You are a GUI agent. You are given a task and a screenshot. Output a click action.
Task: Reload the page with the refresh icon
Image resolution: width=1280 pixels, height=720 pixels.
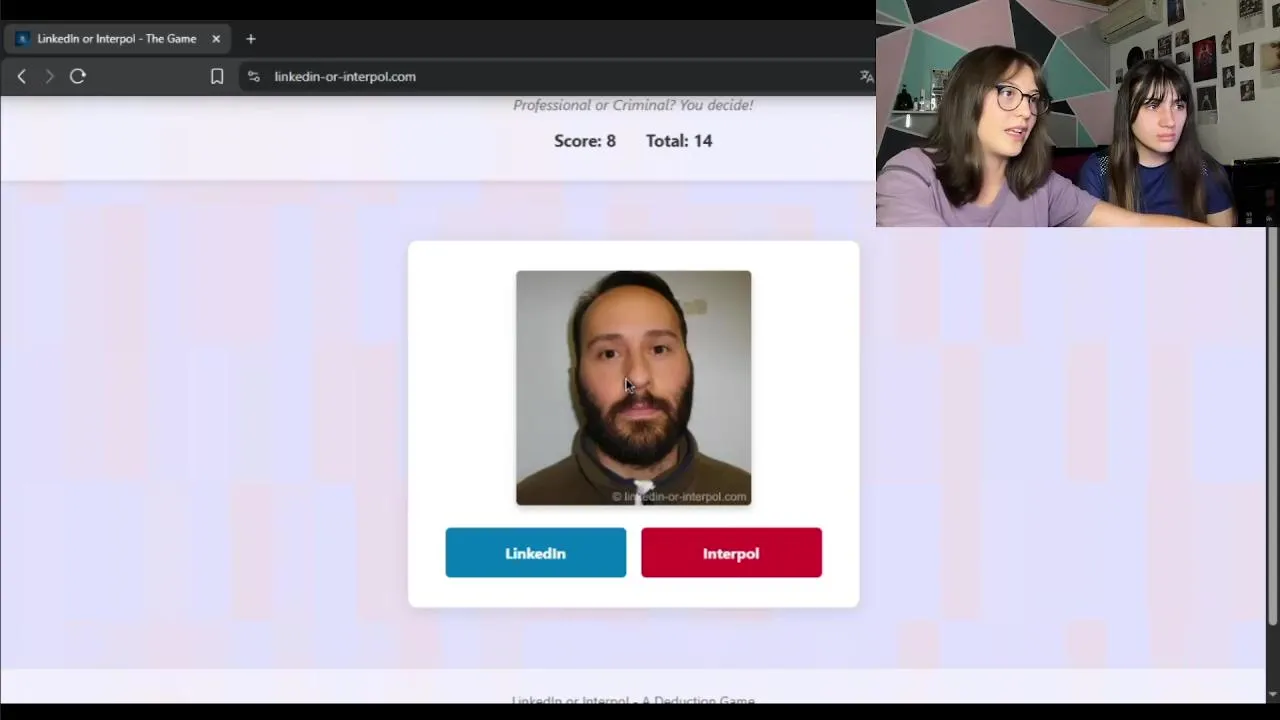click(78, 76)
